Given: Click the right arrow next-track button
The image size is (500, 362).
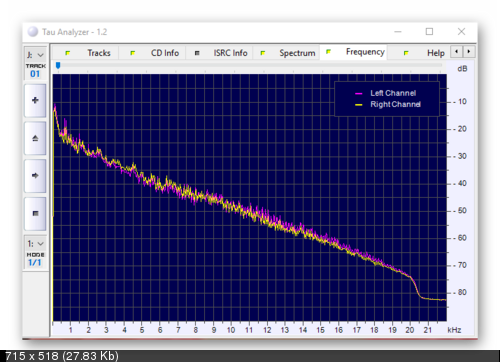Looking at the screenshot, I should 35,176.
